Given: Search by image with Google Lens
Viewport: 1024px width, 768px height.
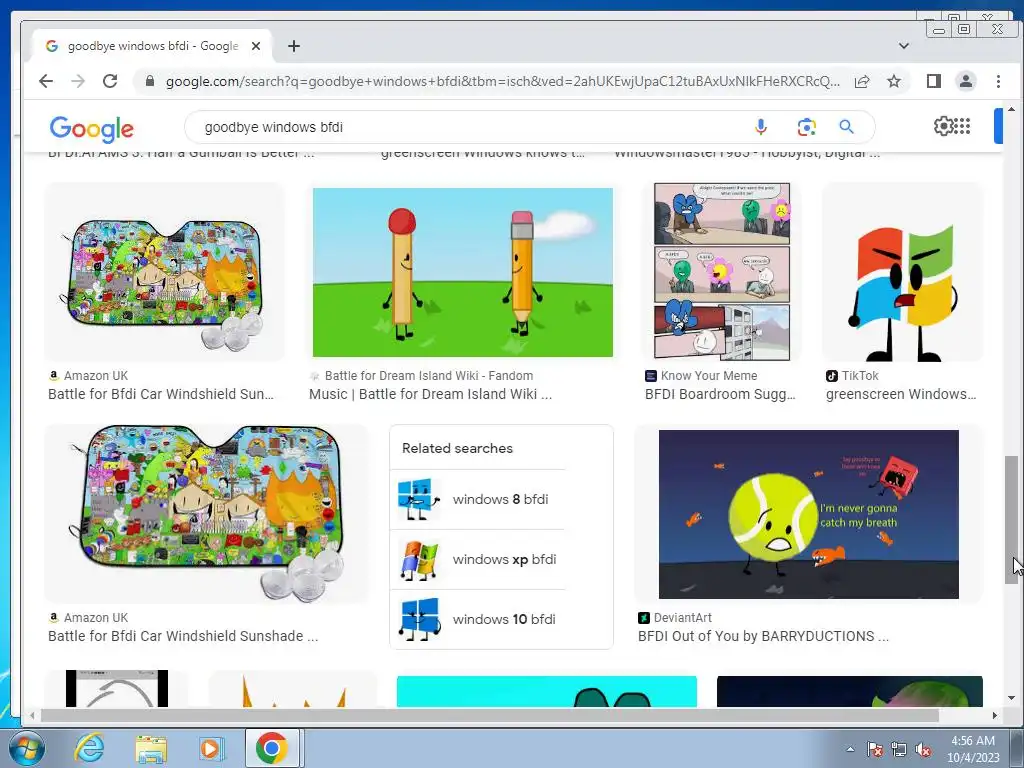Looking at the screenshot, I should 807,127.
